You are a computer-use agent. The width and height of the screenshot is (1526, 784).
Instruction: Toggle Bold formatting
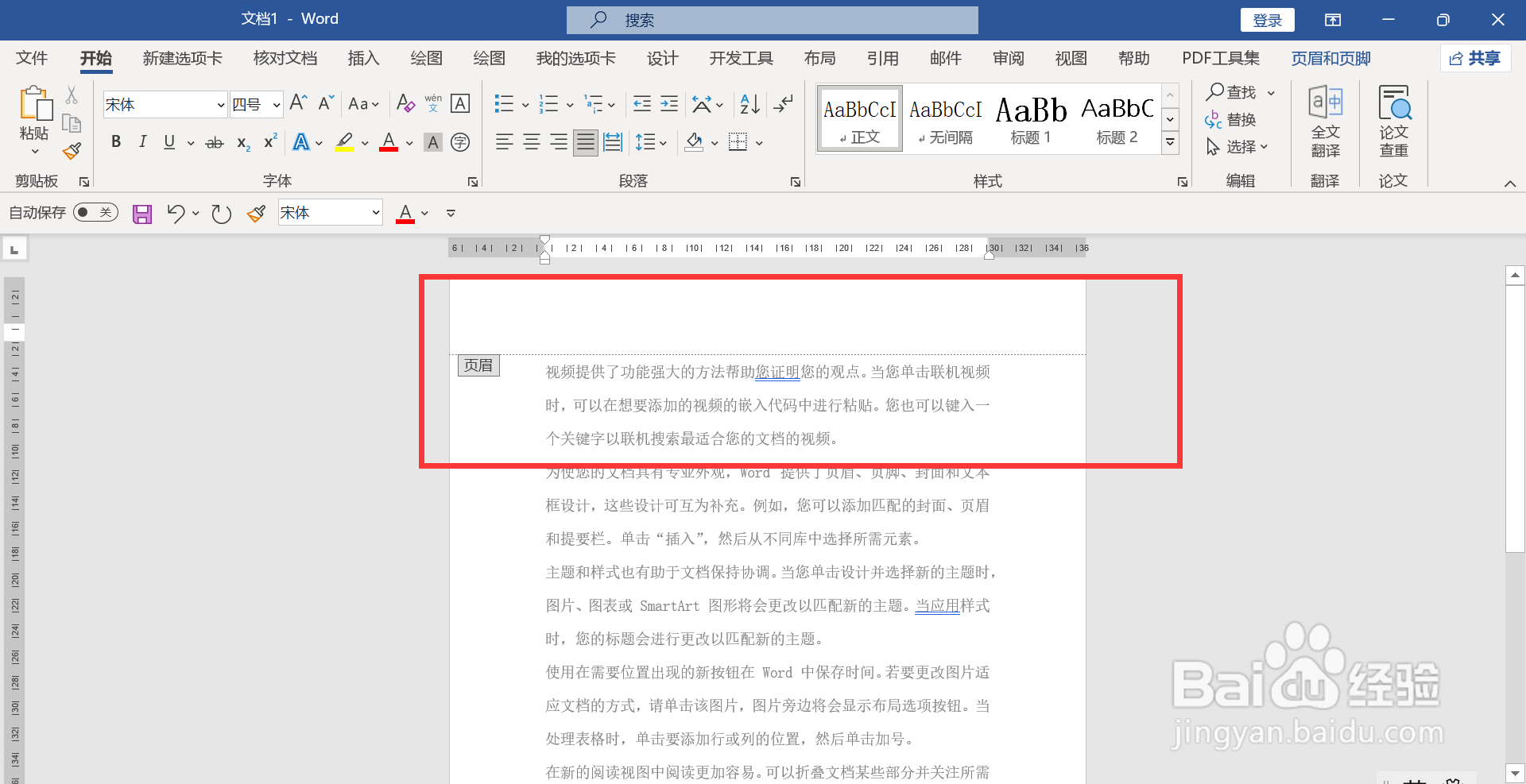(x=116, y=142)
